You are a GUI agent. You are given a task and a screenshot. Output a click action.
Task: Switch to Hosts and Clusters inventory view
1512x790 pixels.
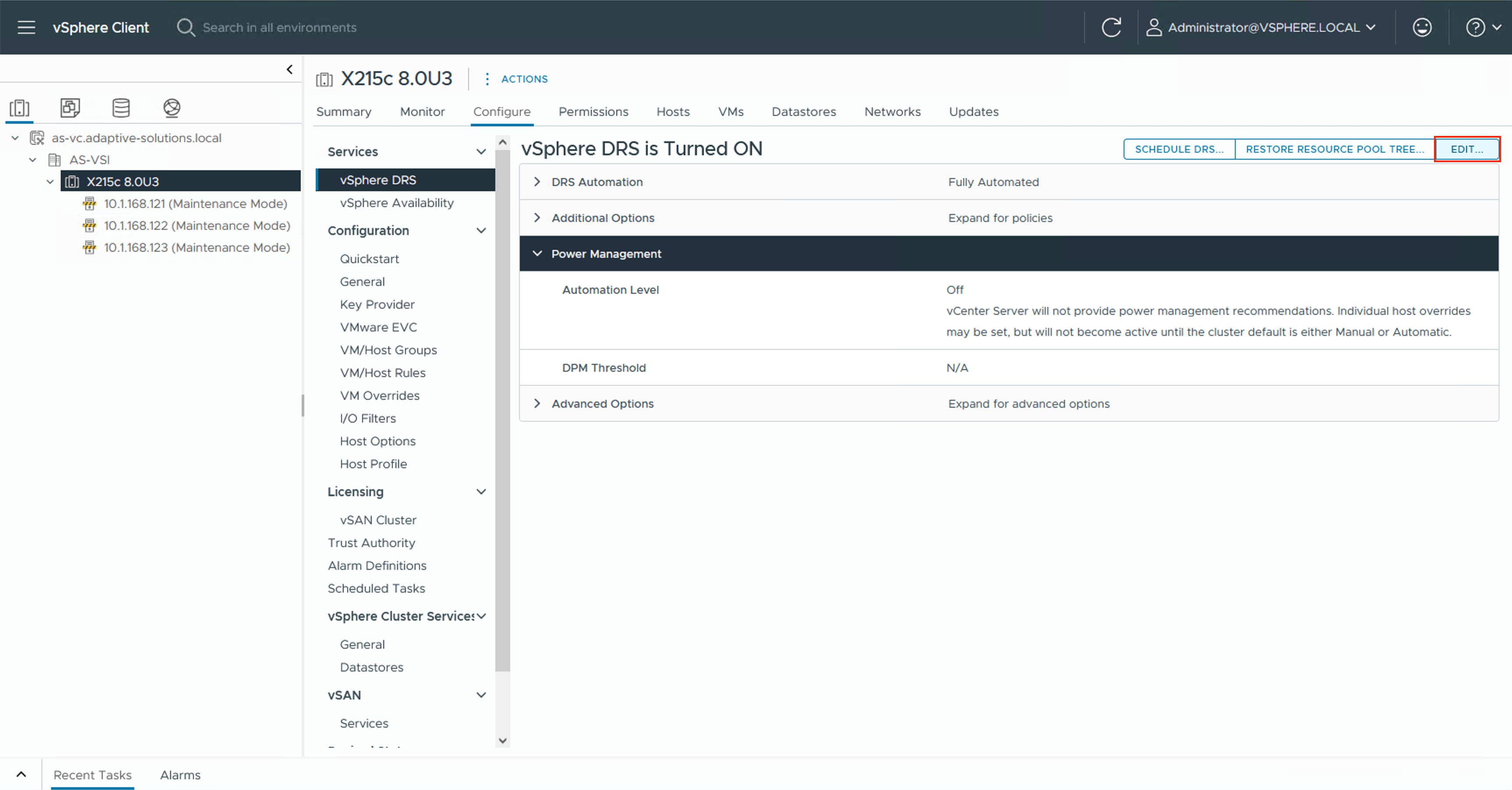click(19, 107)
